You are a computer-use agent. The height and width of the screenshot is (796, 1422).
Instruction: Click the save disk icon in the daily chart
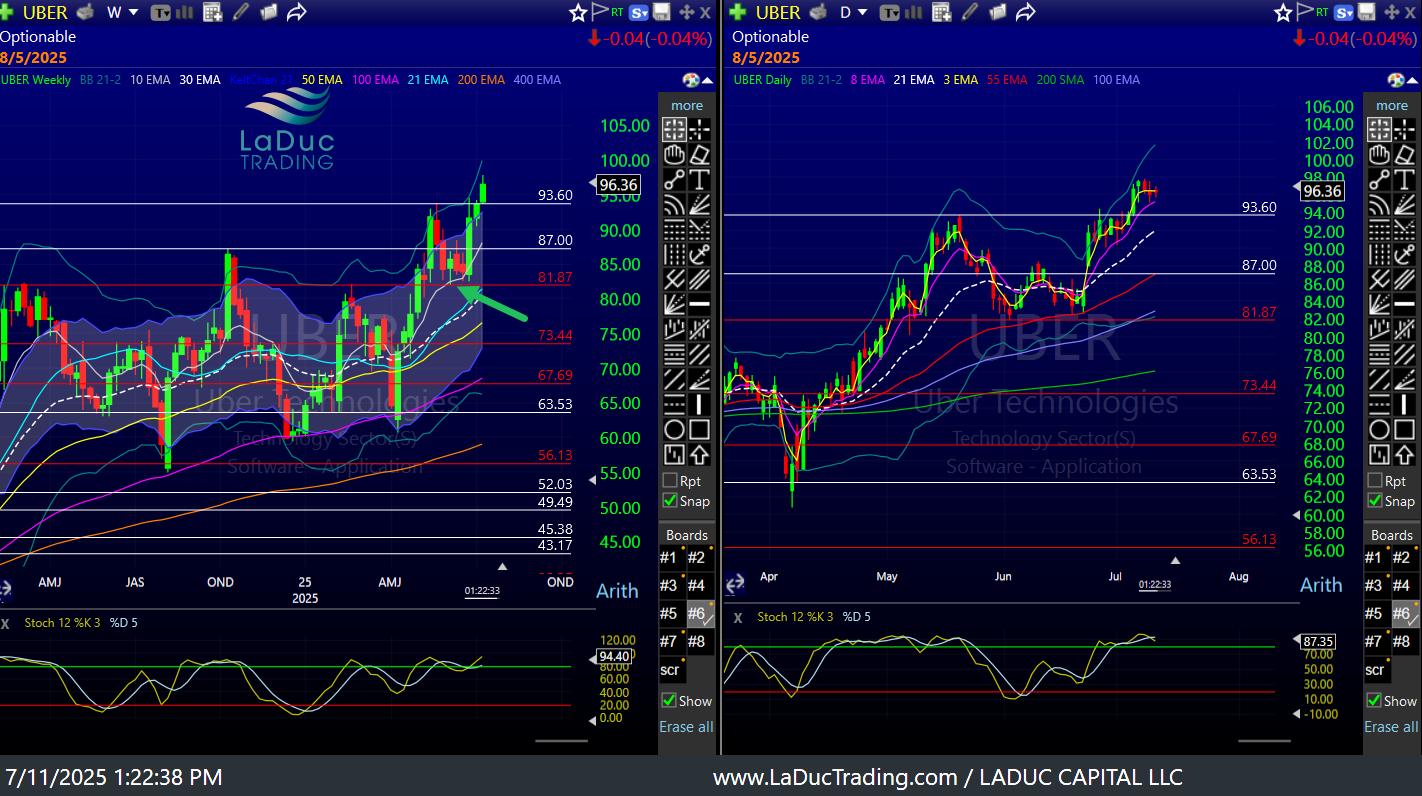coord(1366,12)
